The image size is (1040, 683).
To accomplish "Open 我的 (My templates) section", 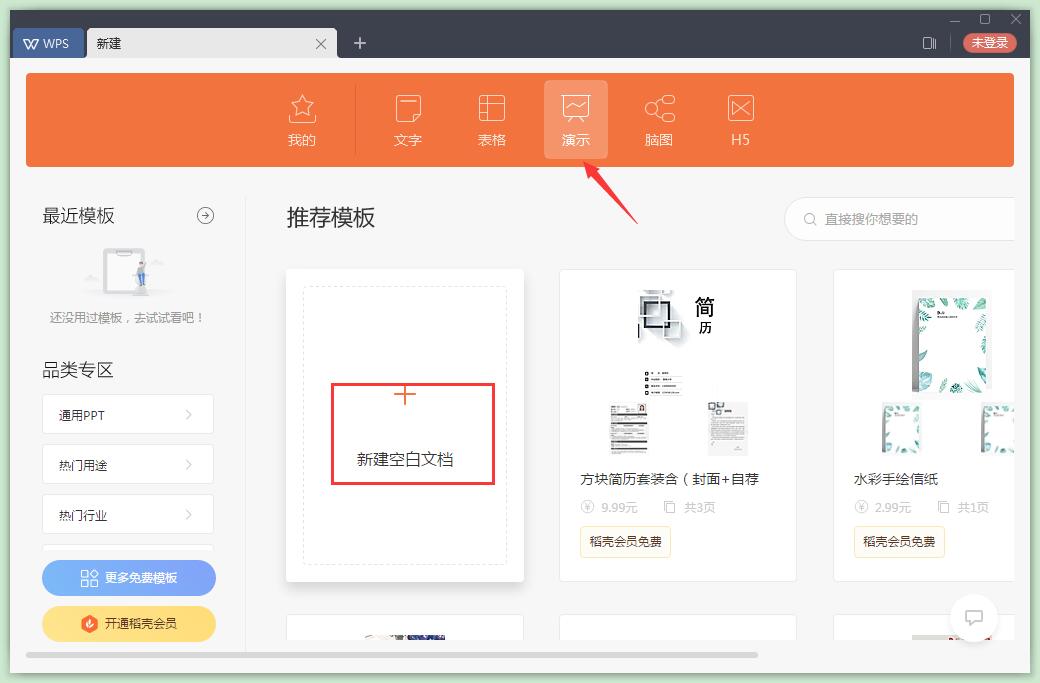I will [302, 118].
